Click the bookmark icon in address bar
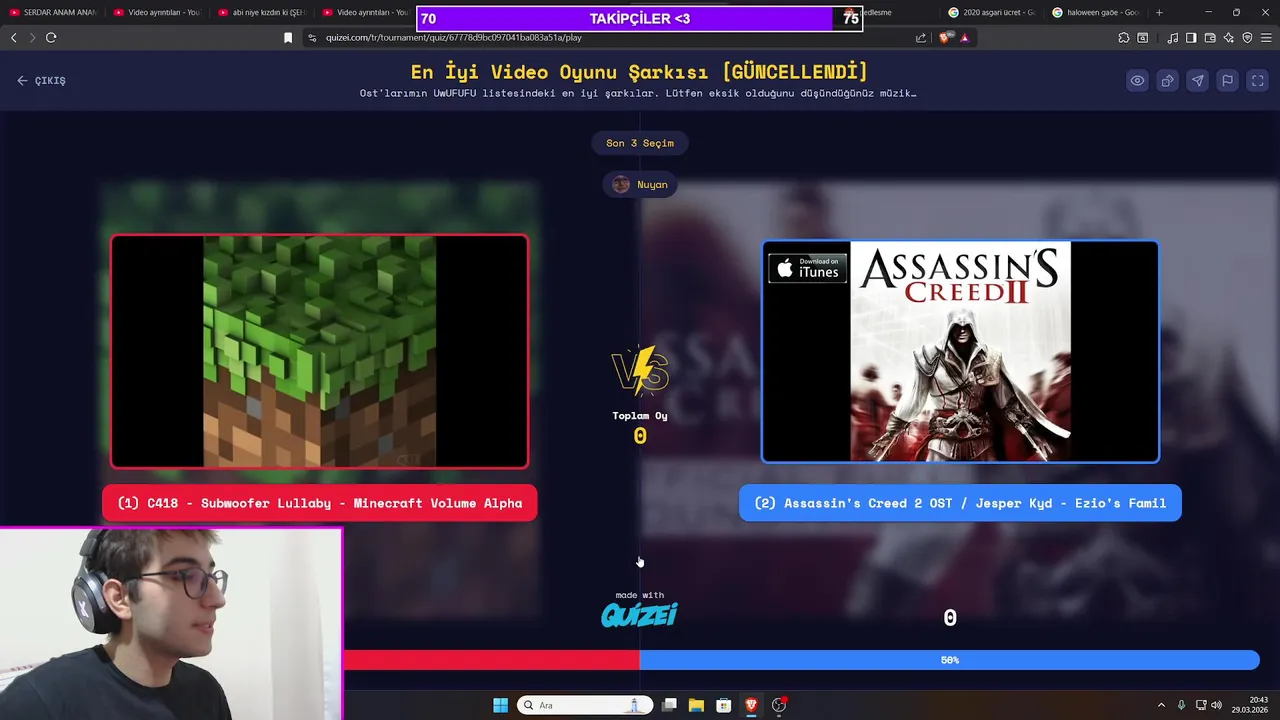 288,37
